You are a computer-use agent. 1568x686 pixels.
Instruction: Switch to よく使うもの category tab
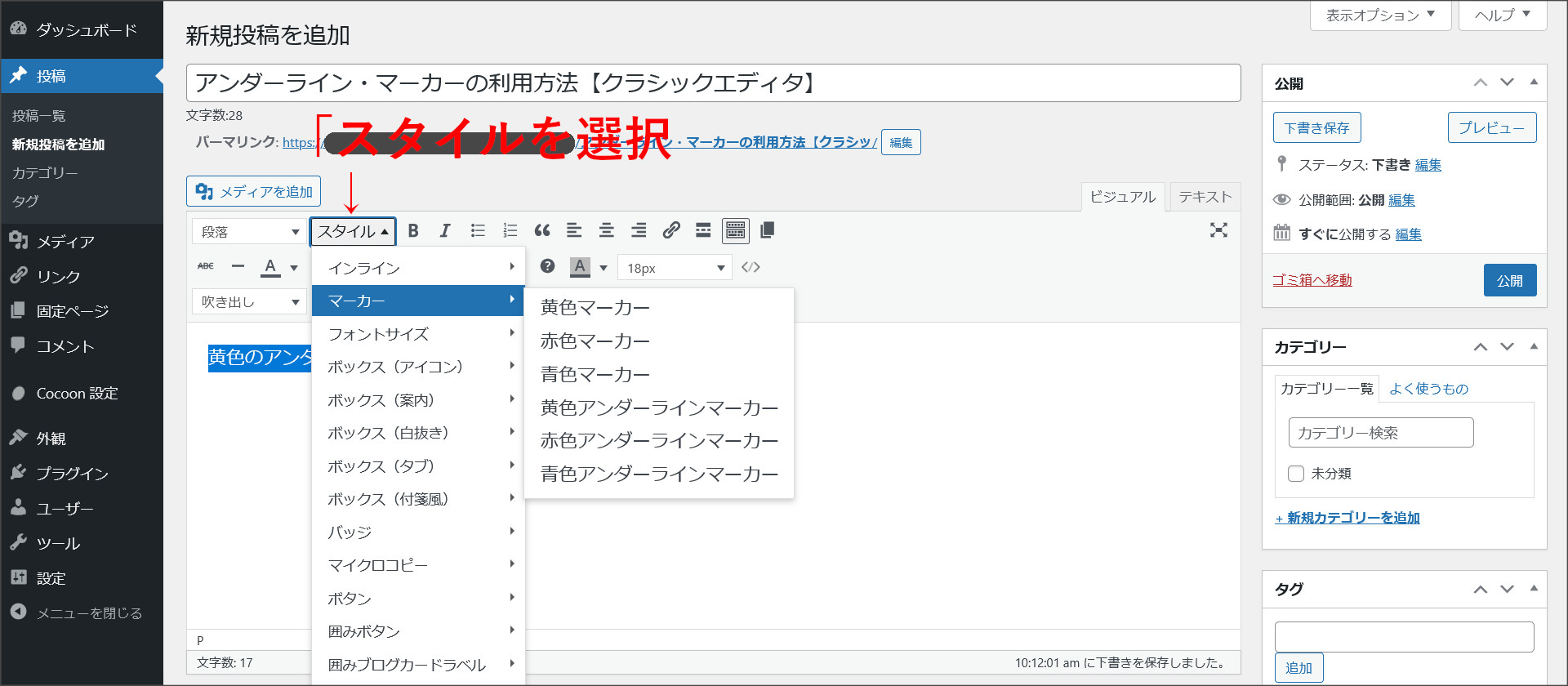click(1429, 389)
